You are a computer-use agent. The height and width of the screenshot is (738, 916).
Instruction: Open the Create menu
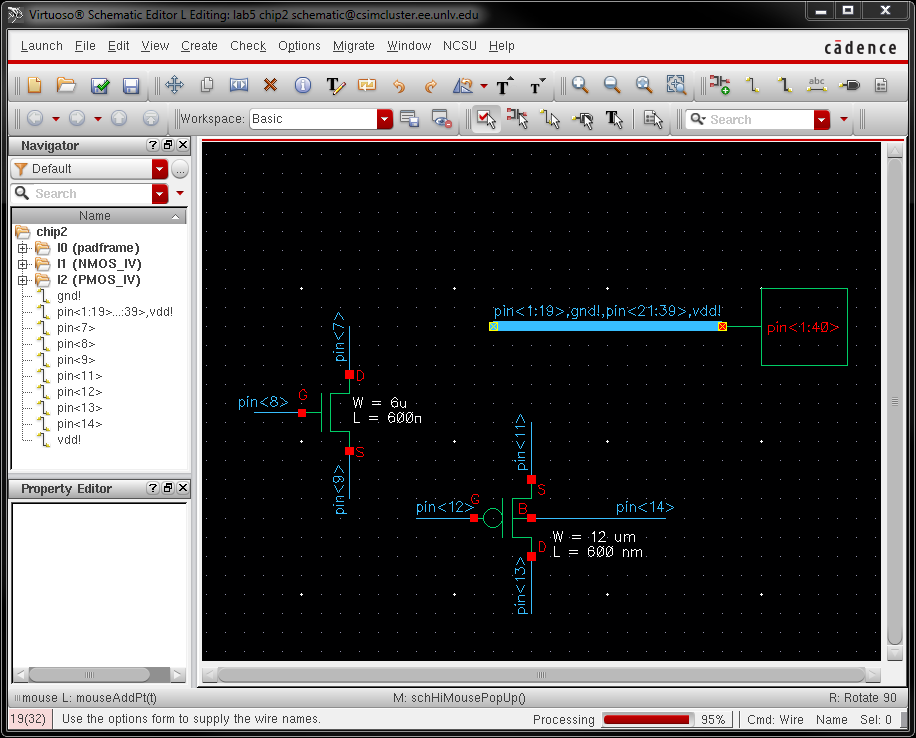[199, 46]
